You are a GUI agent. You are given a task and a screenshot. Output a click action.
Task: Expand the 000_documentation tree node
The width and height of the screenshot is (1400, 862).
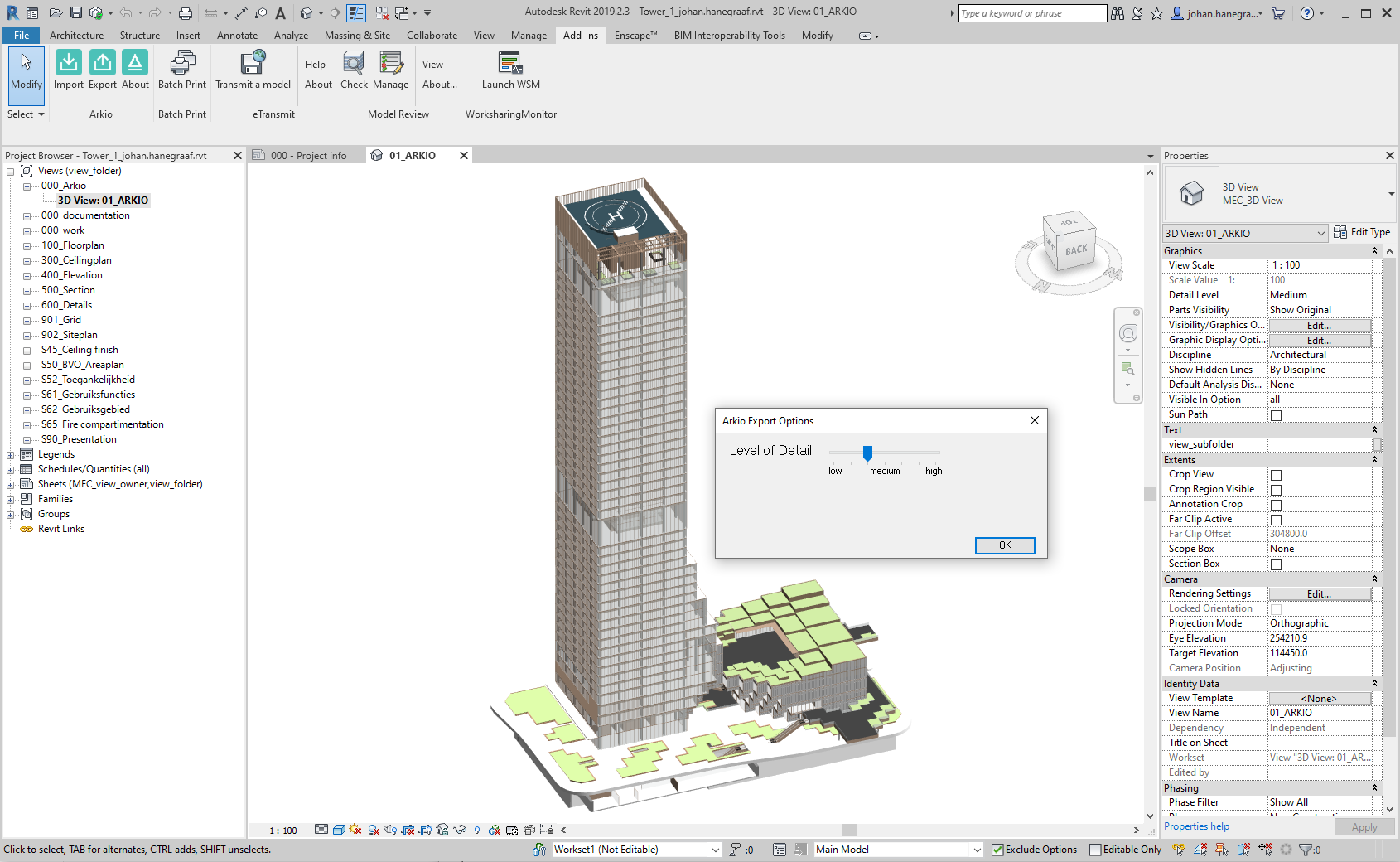click(27, 216)
